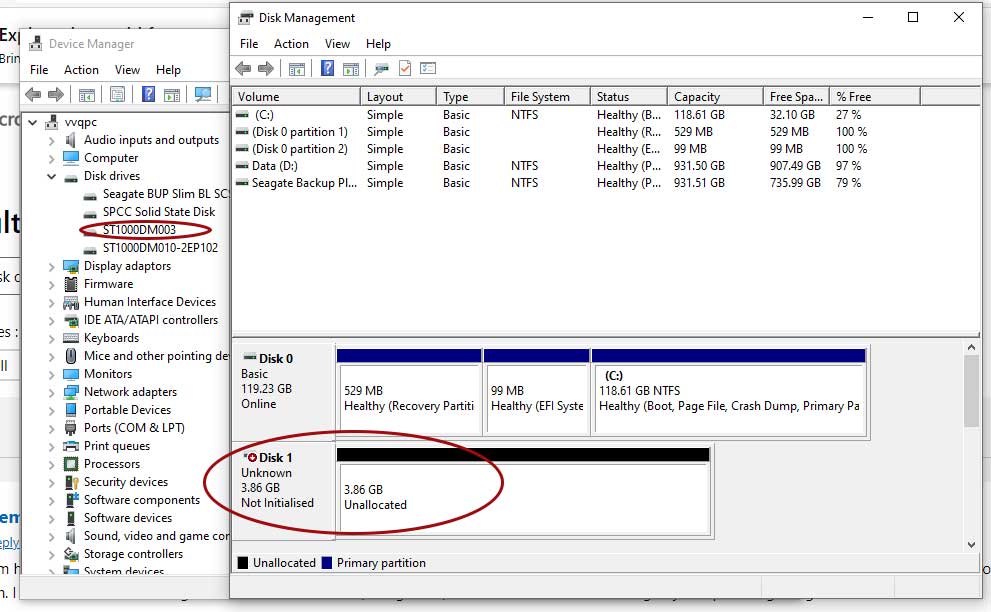Expand the Computer node
The width and height of the screenshot is (991, 612).
point(52,158)
